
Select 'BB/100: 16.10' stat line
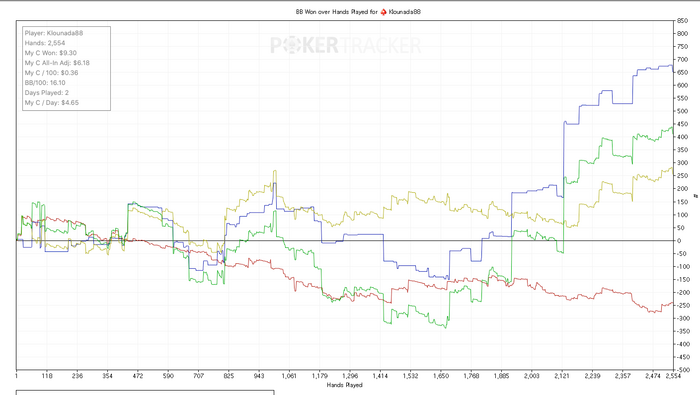[x=45, y=83]
